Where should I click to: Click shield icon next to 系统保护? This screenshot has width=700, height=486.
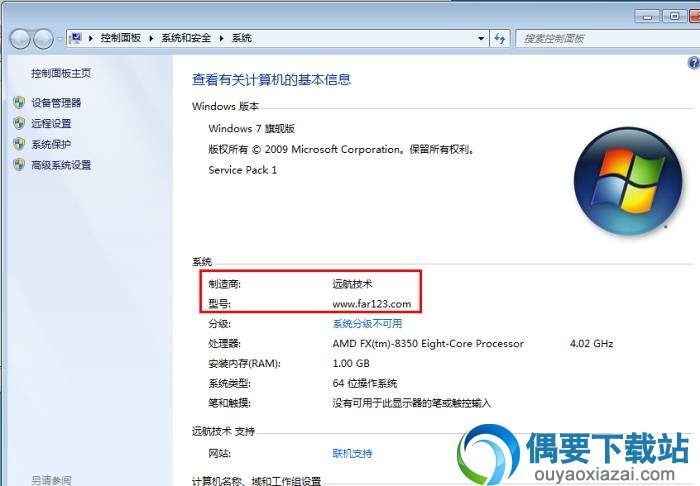19,144
